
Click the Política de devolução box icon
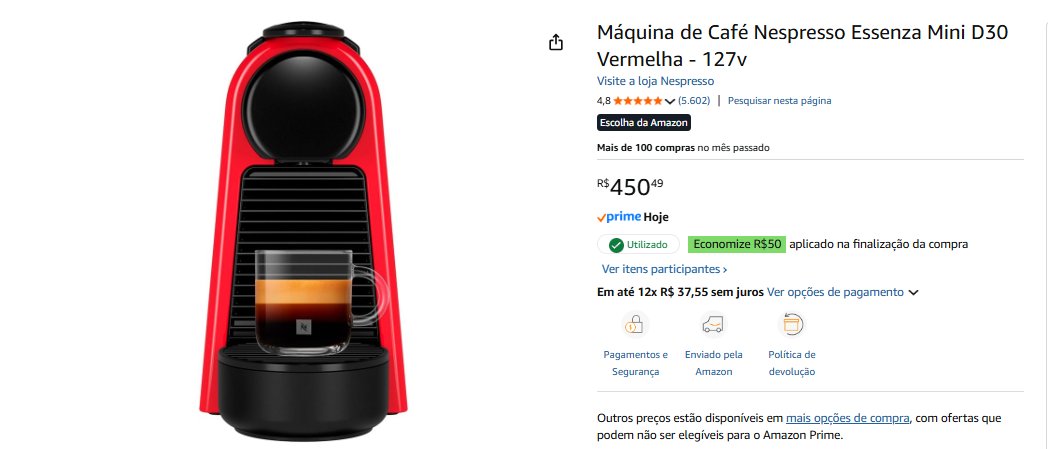(791, 325)
